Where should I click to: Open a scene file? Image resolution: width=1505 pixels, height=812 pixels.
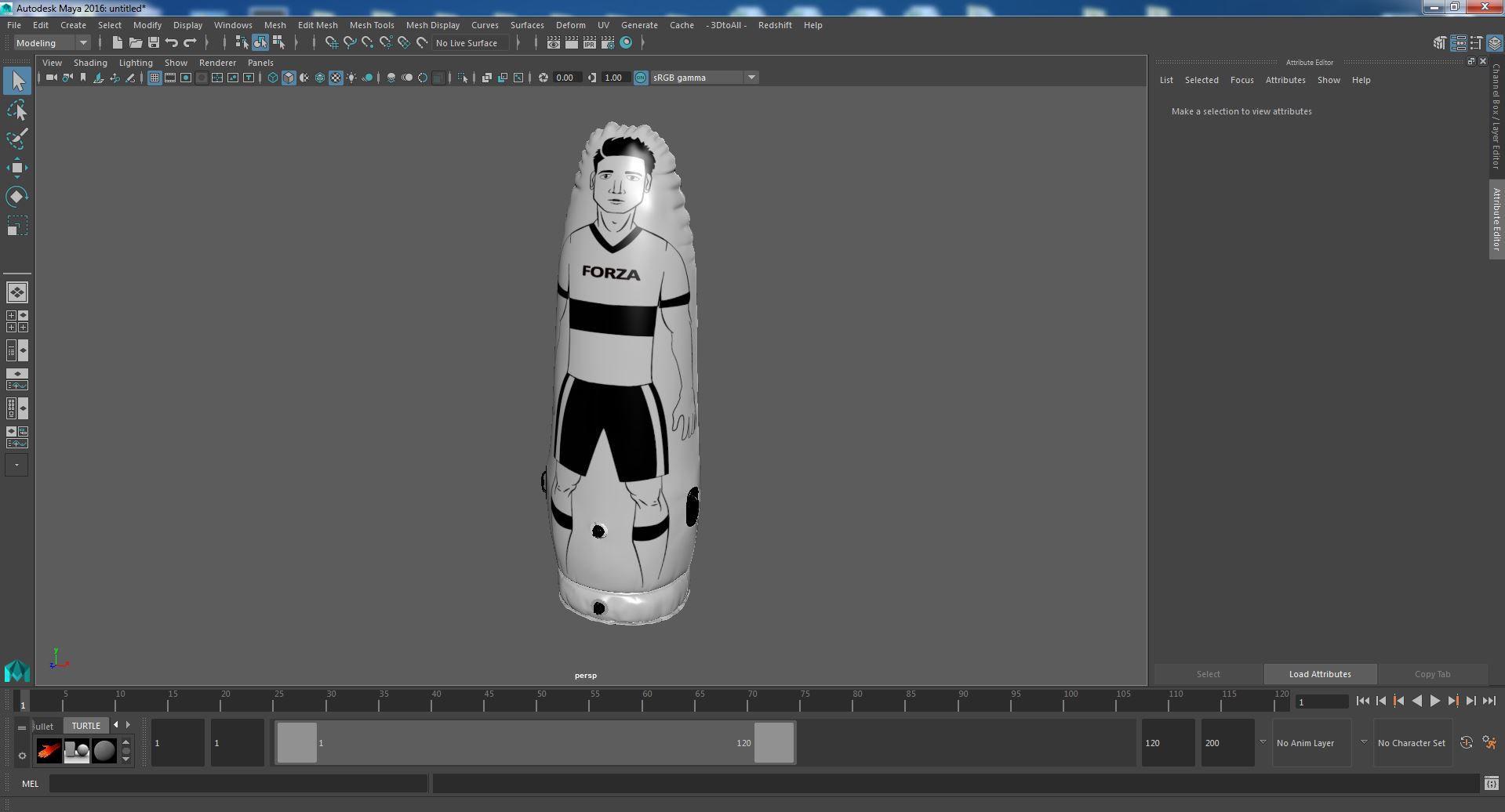pyautogui.click(x=135, y=42)
